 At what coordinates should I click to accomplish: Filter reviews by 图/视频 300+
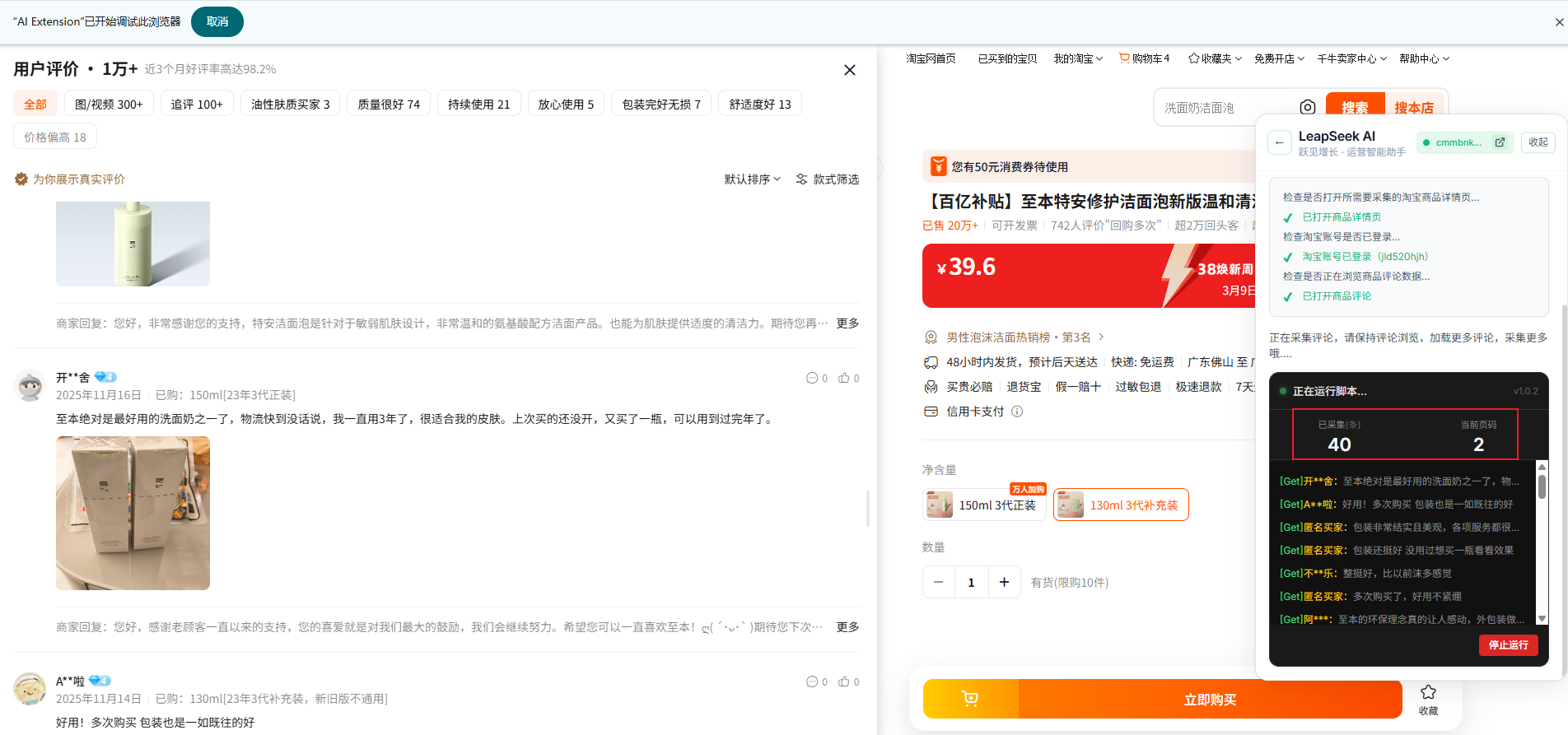(x=109, y=105)
